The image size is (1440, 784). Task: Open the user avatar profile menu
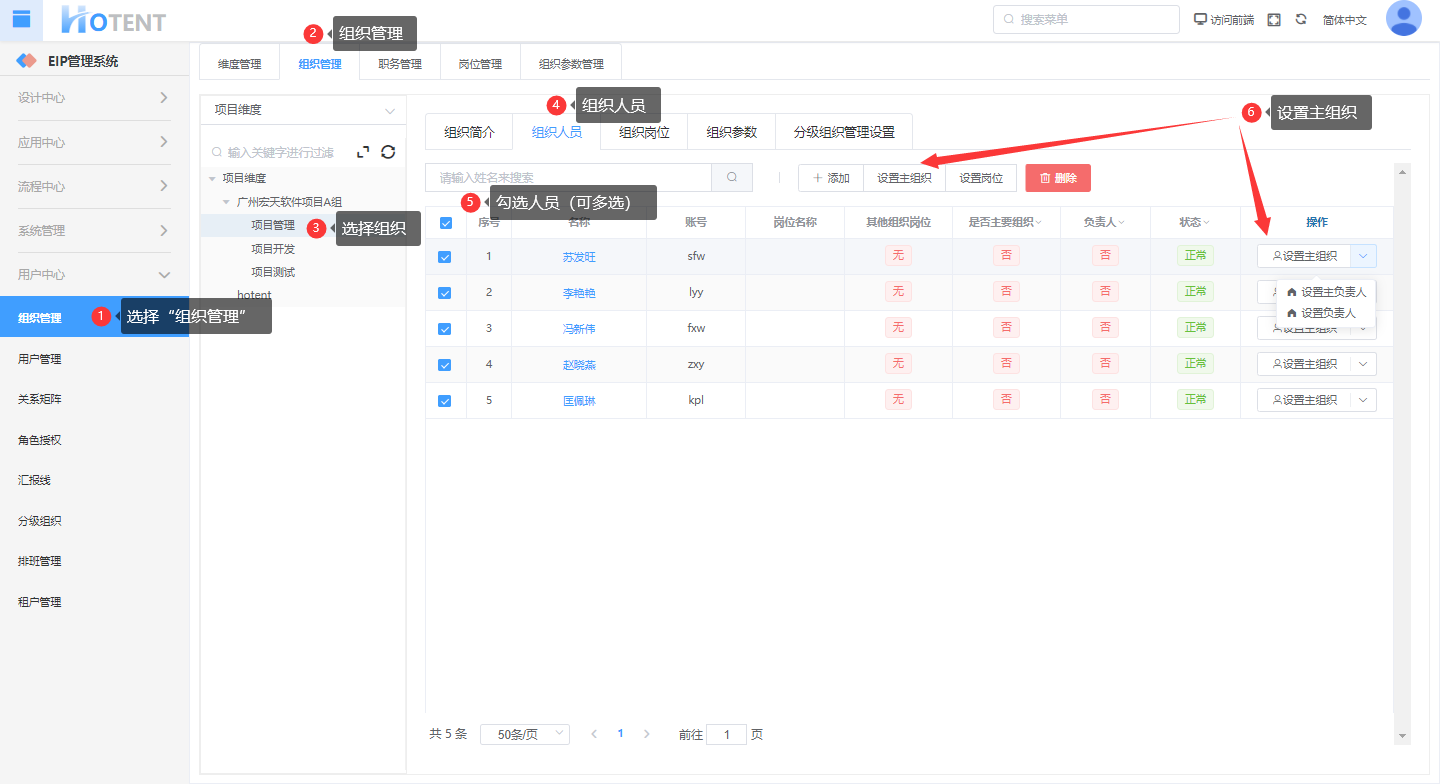(x=1403, y=19)
